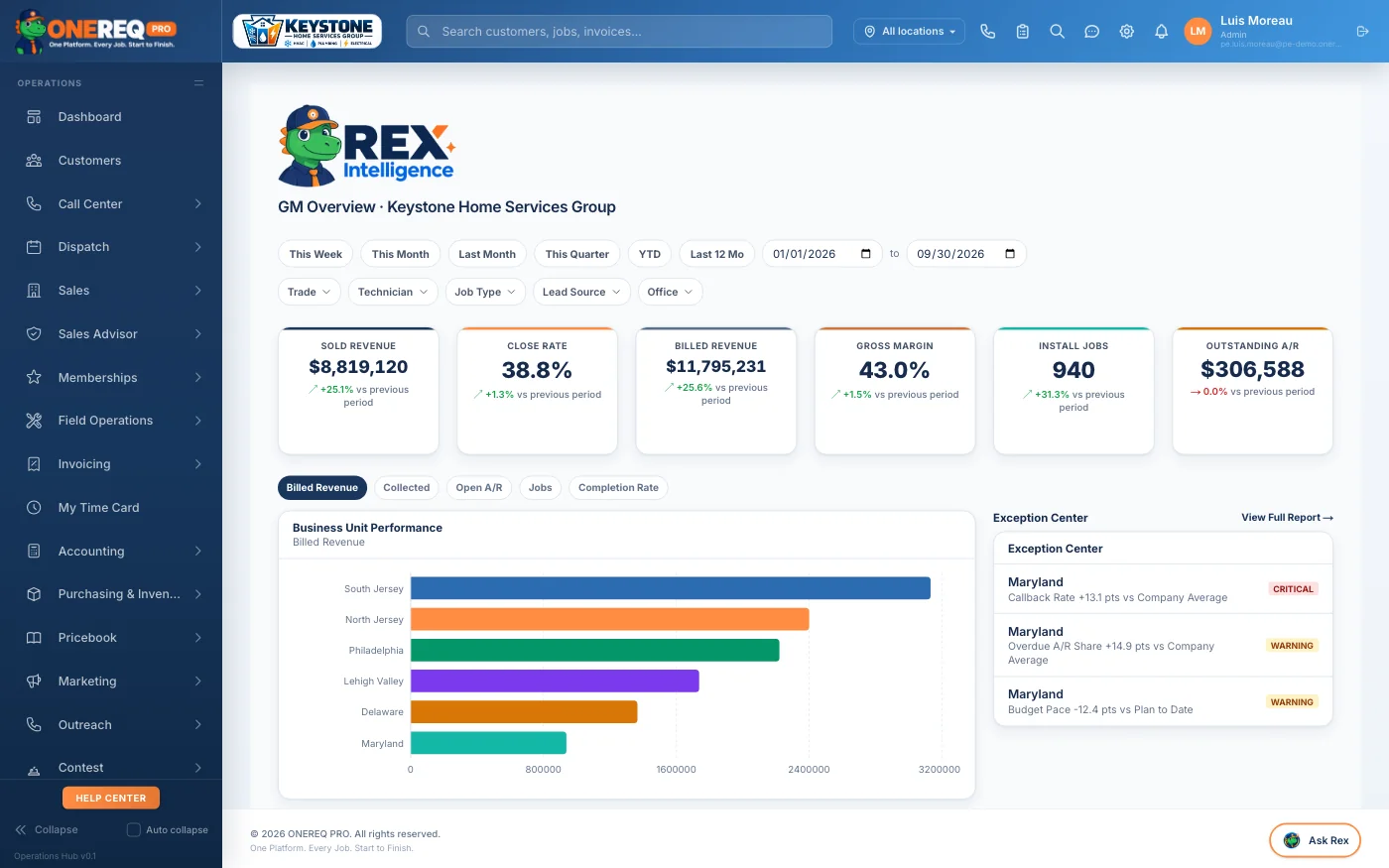
Task: Open the clipboard tasks icon in top bar
Action: (x=1022, y=32)
